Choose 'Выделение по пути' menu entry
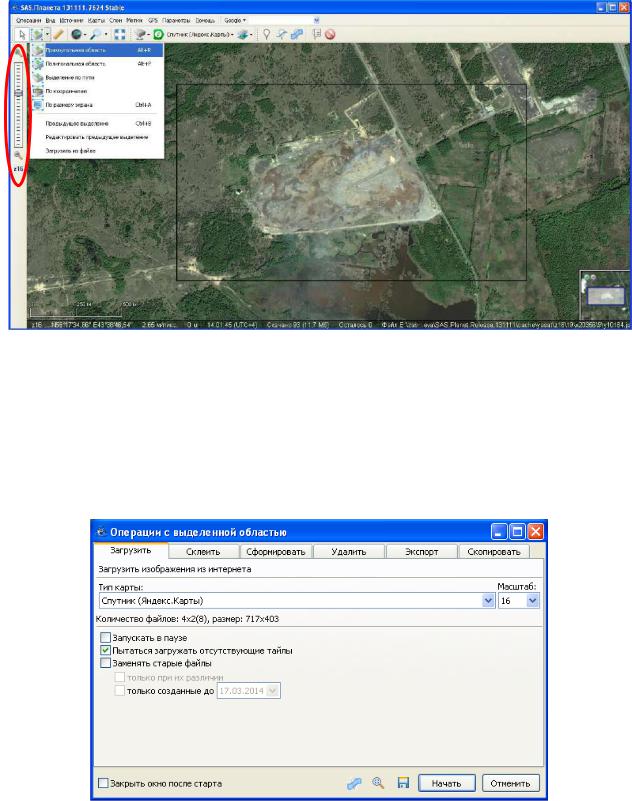Viewport: 632px width, 801px height. click(97, 77)
